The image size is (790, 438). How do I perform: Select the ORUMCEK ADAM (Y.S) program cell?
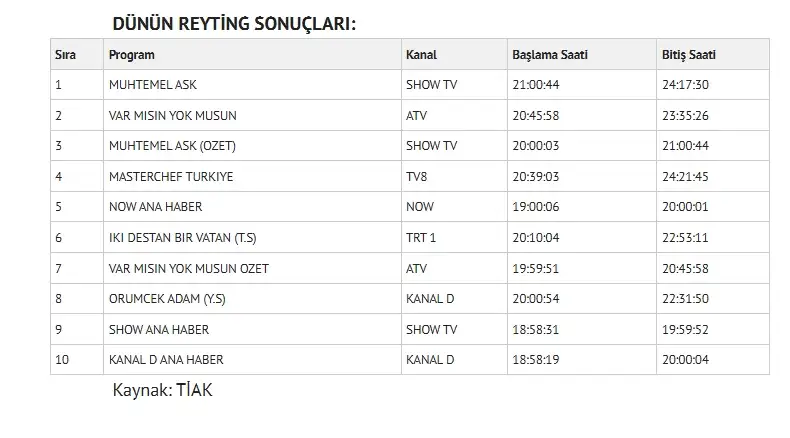pyautogui.click(x=252, y=298)
